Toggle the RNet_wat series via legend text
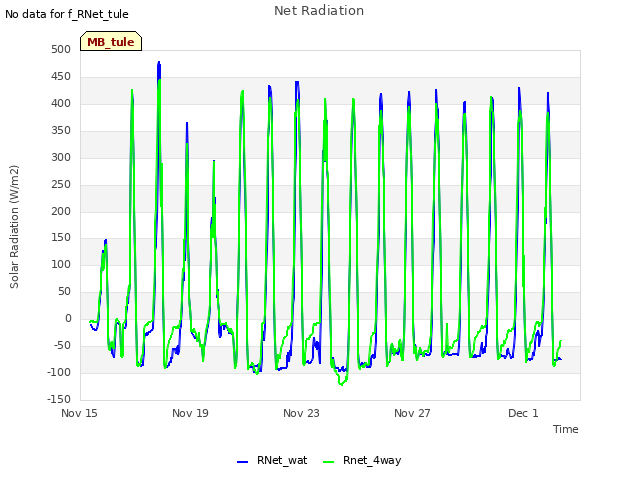 [282, 460]
